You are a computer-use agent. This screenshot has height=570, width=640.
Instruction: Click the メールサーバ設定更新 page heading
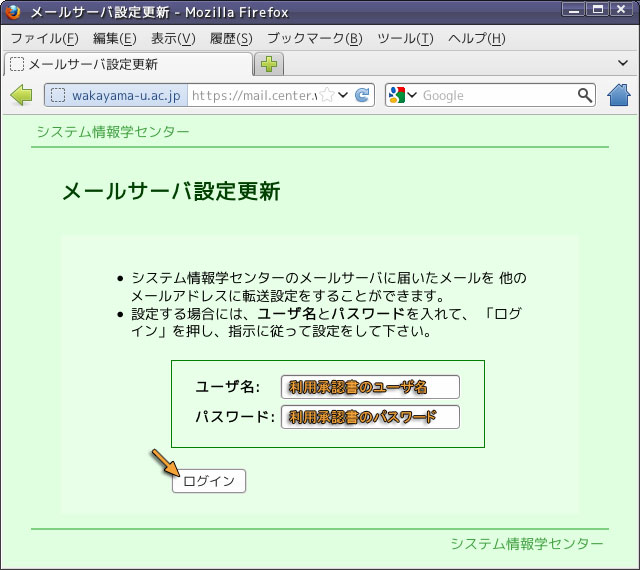171,191
